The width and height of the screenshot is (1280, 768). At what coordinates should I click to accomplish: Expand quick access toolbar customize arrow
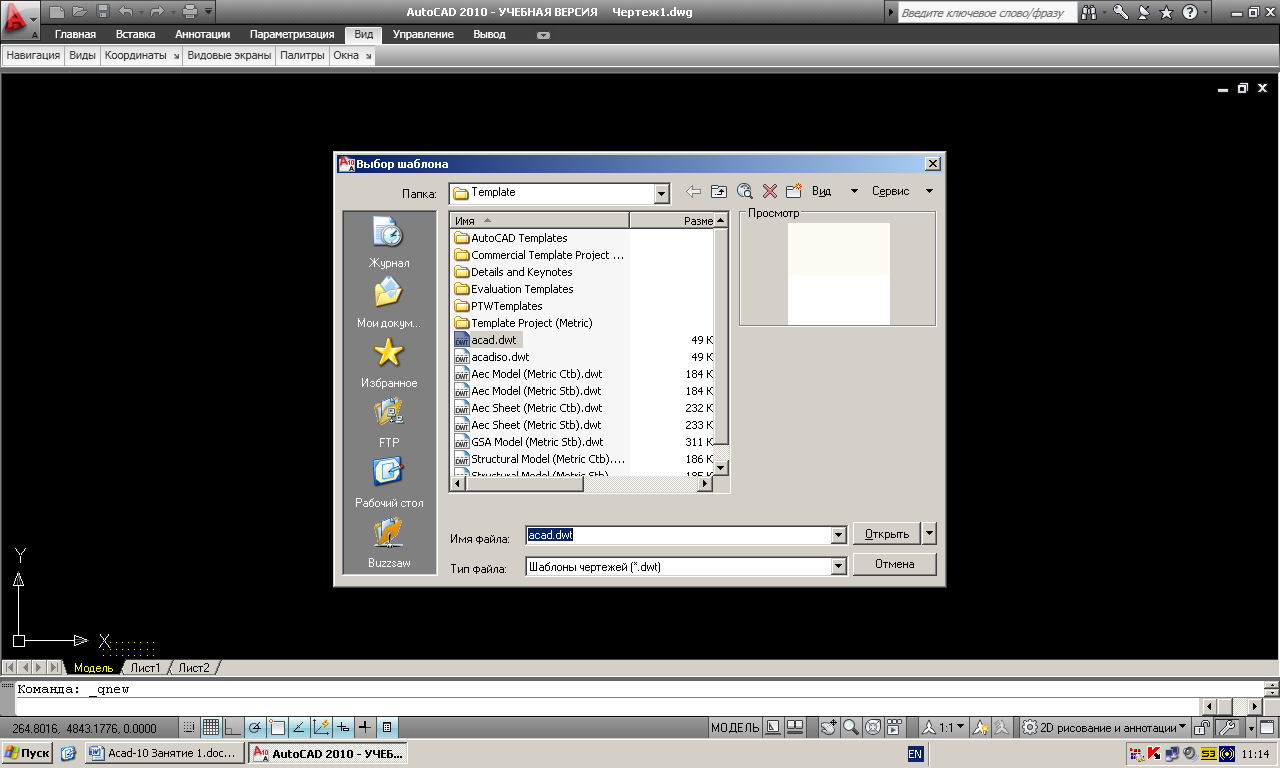tap(208, 12)
